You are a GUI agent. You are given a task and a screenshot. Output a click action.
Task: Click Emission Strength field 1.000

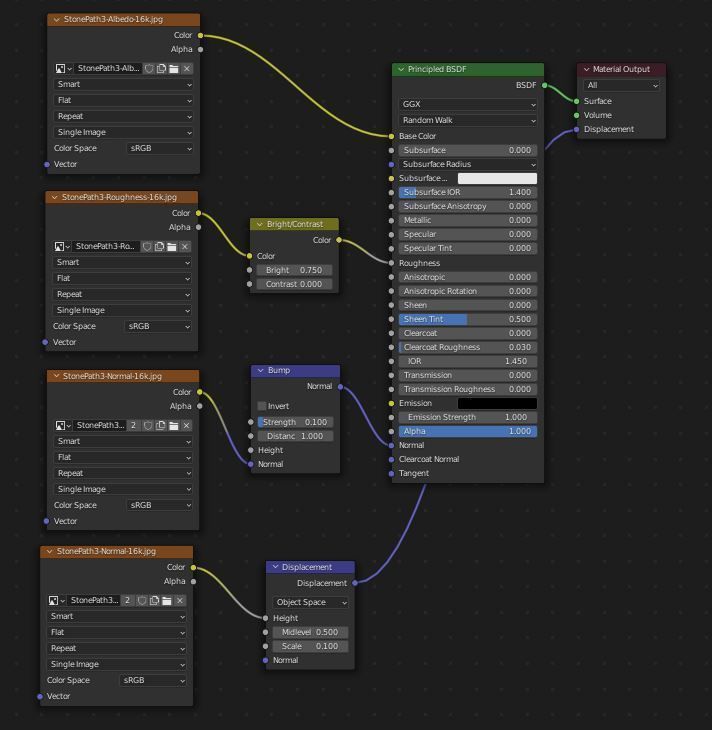tap(468, 417)
